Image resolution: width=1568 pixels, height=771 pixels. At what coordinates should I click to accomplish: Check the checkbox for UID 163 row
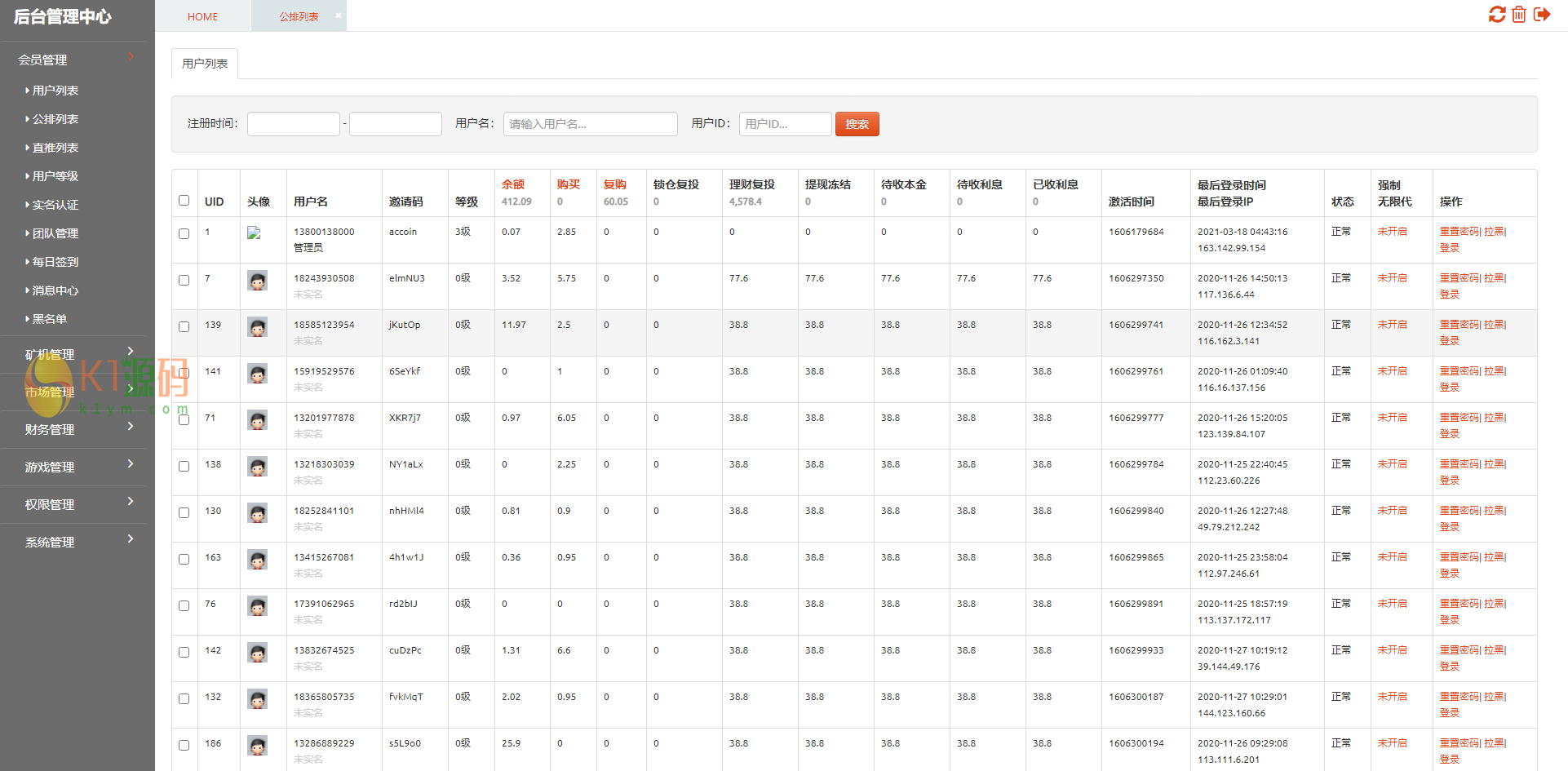[184, 559]
